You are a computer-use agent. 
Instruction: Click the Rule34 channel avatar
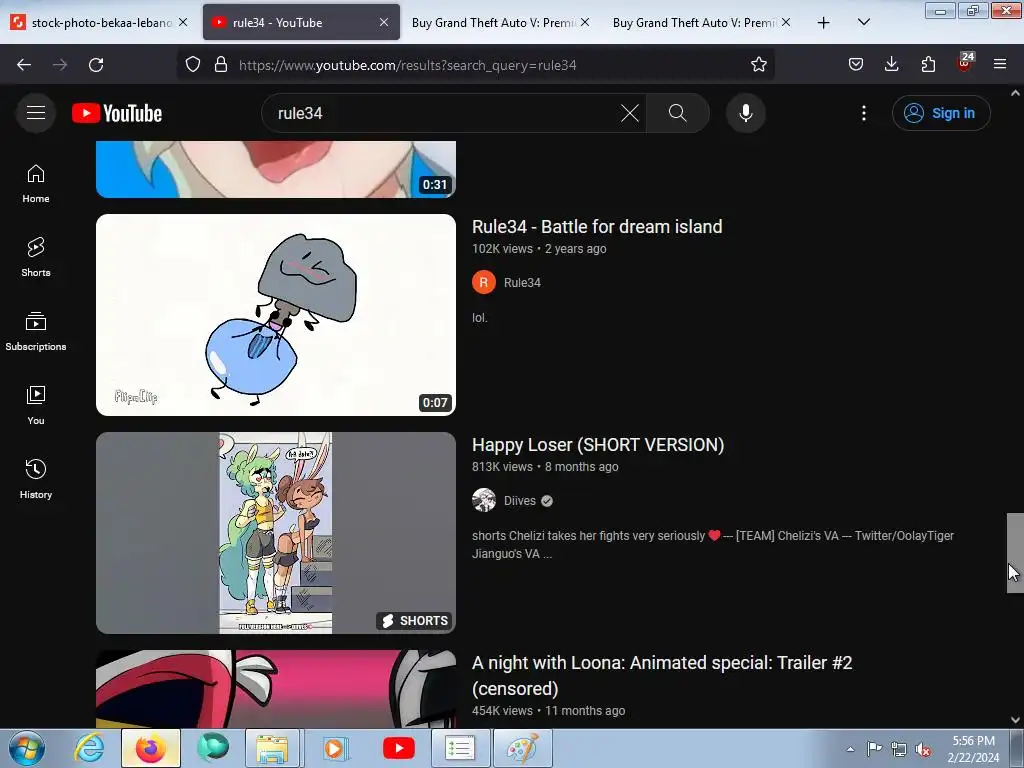(484, 283)
